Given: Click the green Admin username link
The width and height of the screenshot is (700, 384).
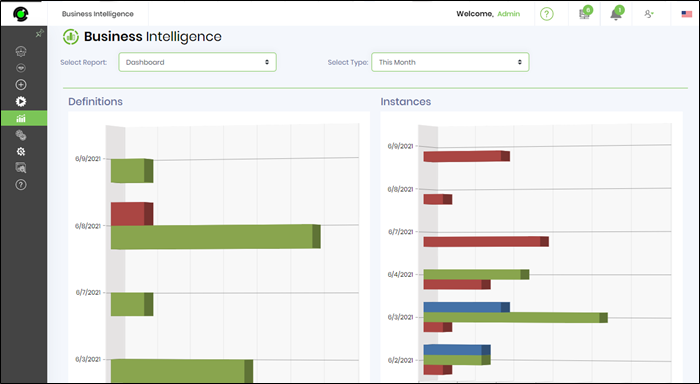Looking at the screenshot, I should 508,14.
